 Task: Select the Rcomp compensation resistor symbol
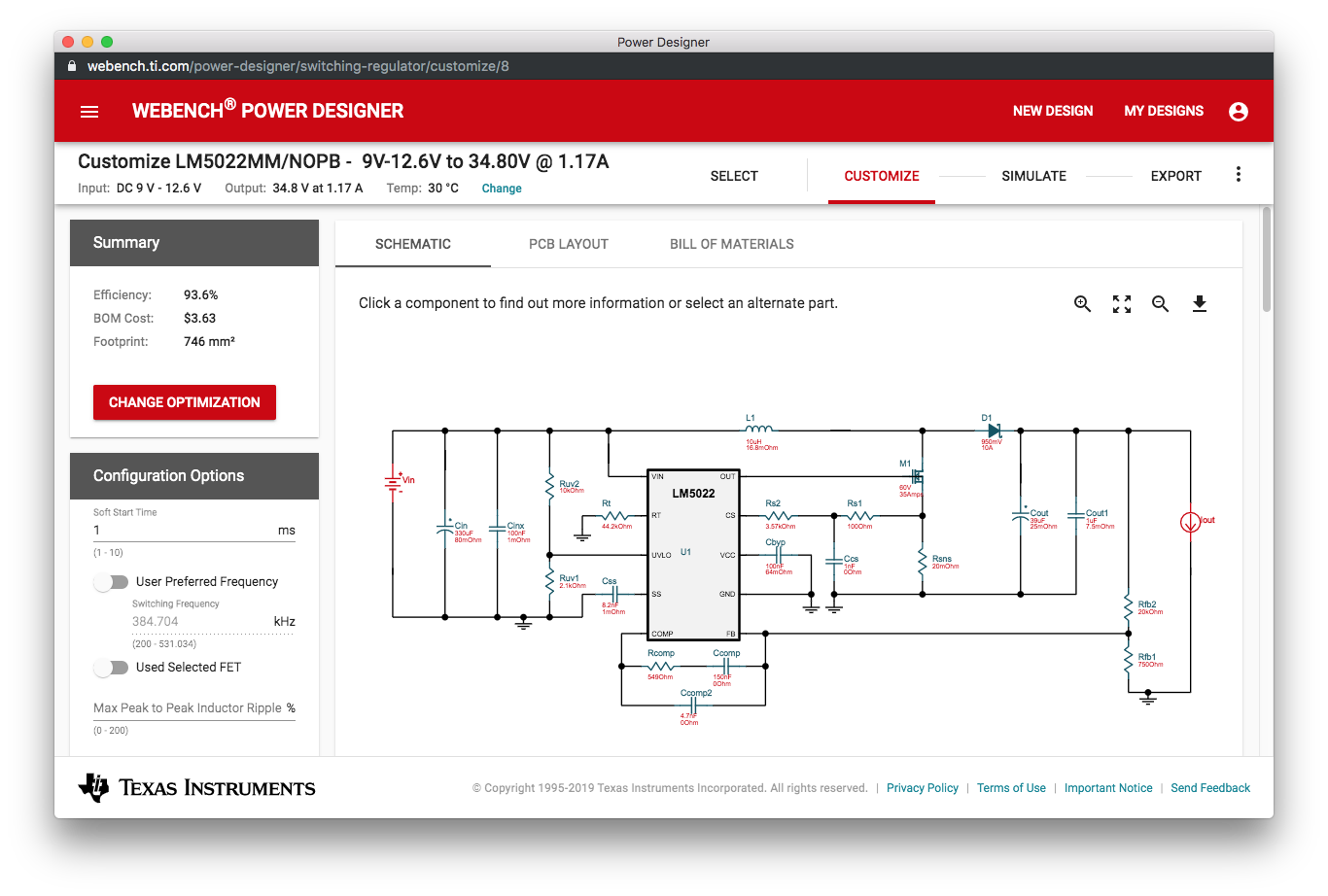pos(661,667)
